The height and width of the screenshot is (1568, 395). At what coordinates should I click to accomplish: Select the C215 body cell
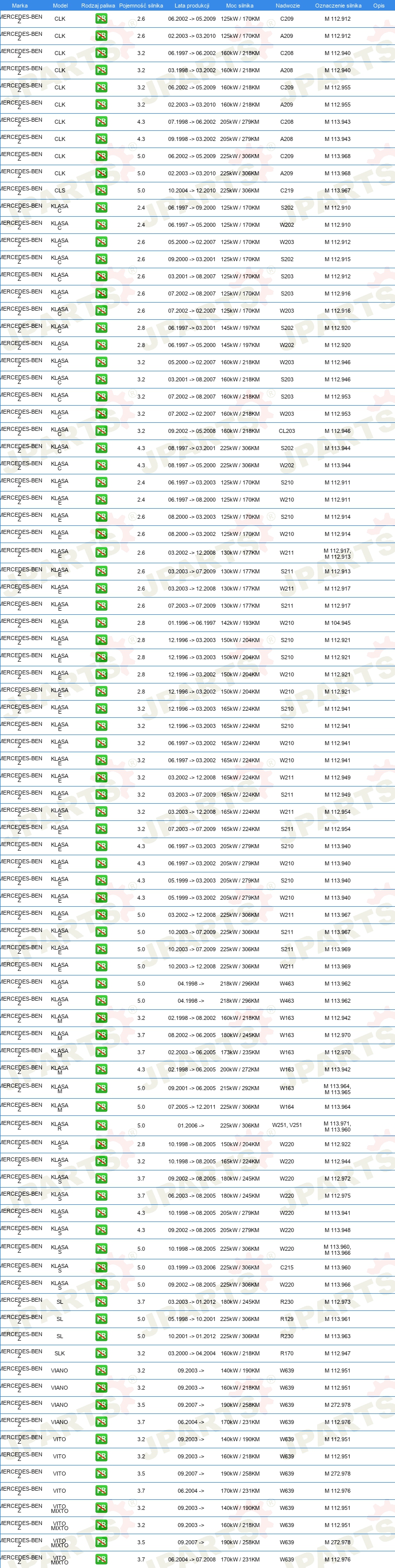click(x=287, y=1267)
